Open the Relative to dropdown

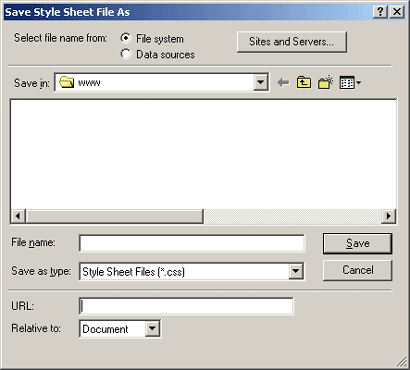pyautogui.click(x=152, y=329)
